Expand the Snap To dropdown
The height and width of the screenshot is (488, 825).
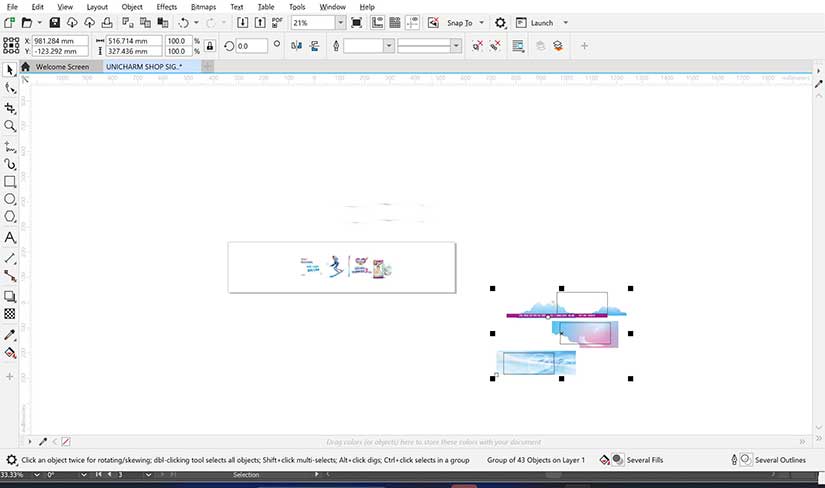pos(481,23)
